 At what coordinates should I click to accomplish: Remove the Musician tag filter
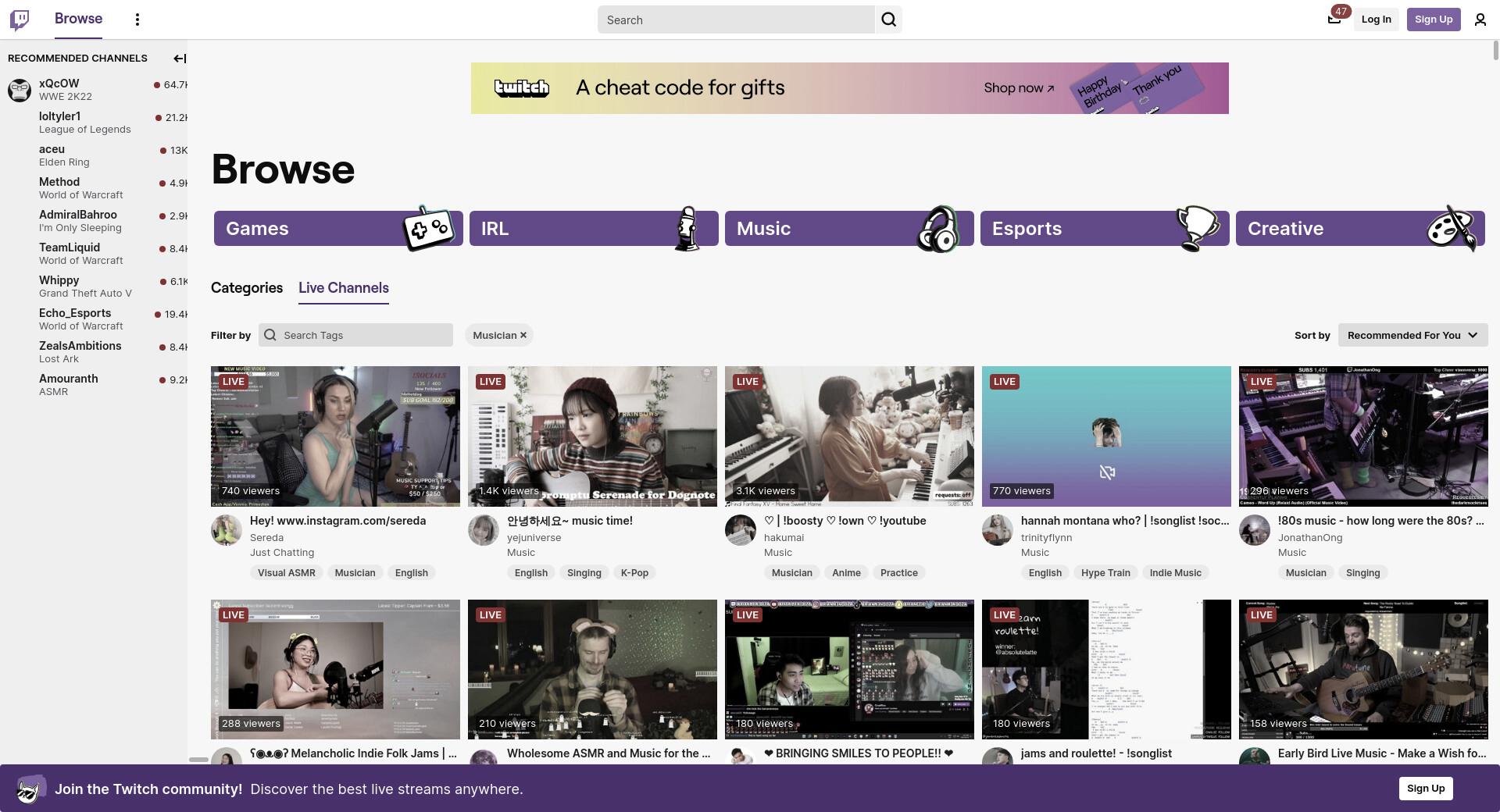pyautogui.click(x=523, y=335)
